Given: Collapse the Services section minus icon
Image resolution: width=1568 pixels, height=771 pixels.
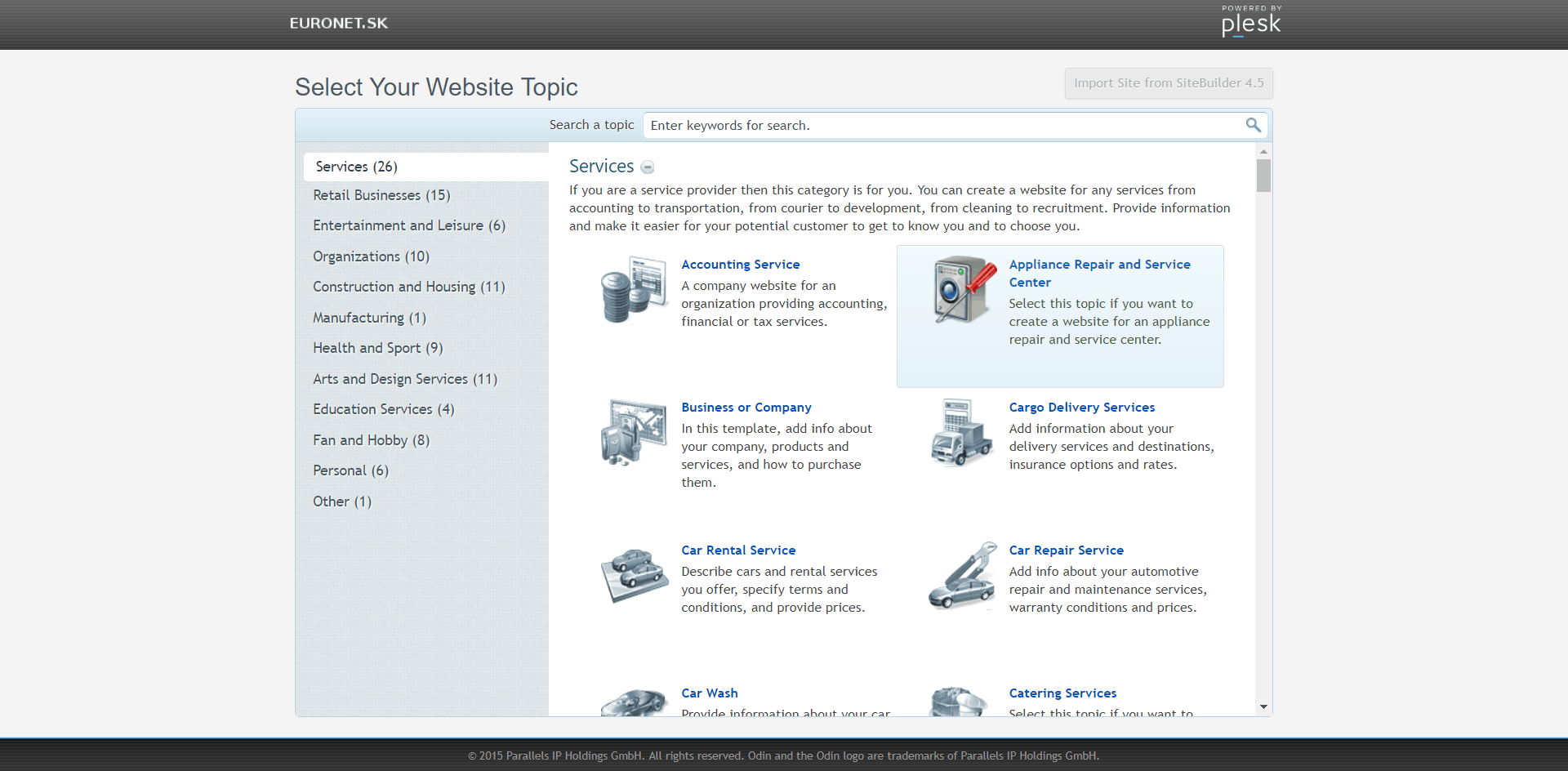Looking at the screenshot, I should 648,167.
